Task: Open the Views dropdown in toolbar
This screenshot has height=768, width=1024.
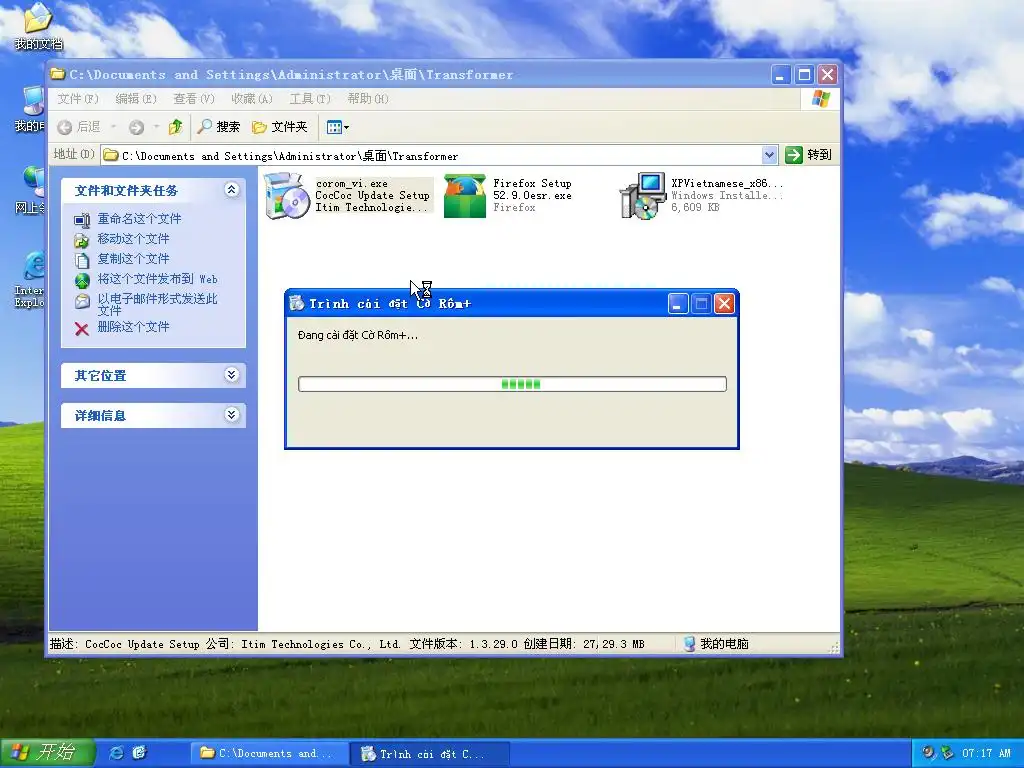Action: 337,127
